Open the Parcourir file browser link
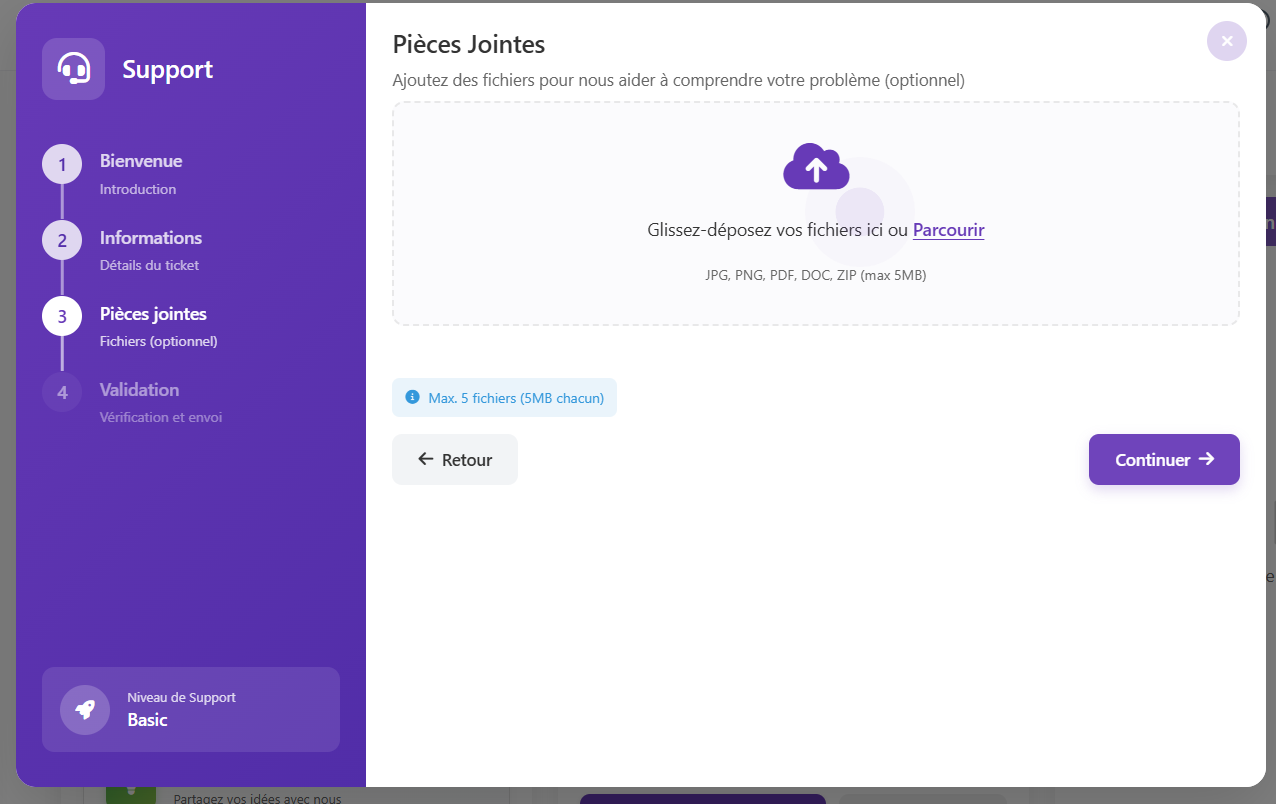Viewport: 1276px width, 804px height. click(948, 230)
